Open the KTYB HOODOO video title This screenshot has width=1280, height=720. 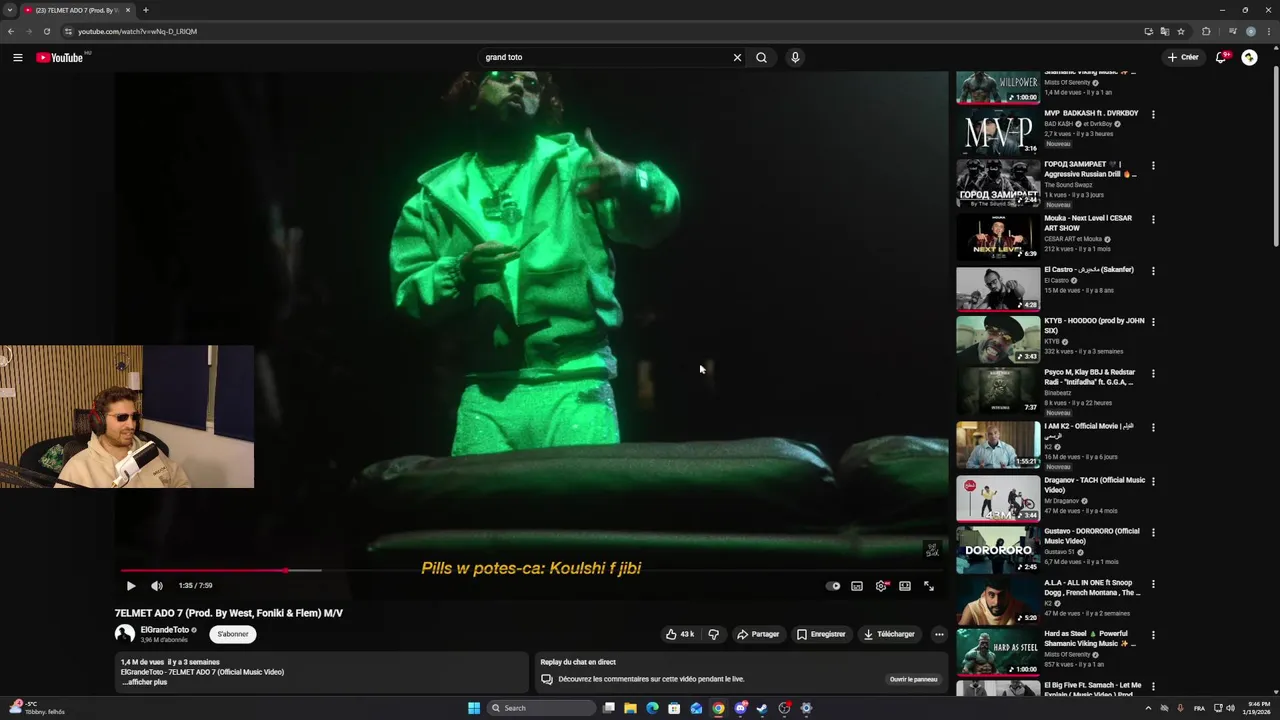click(x=1094, y=326)
